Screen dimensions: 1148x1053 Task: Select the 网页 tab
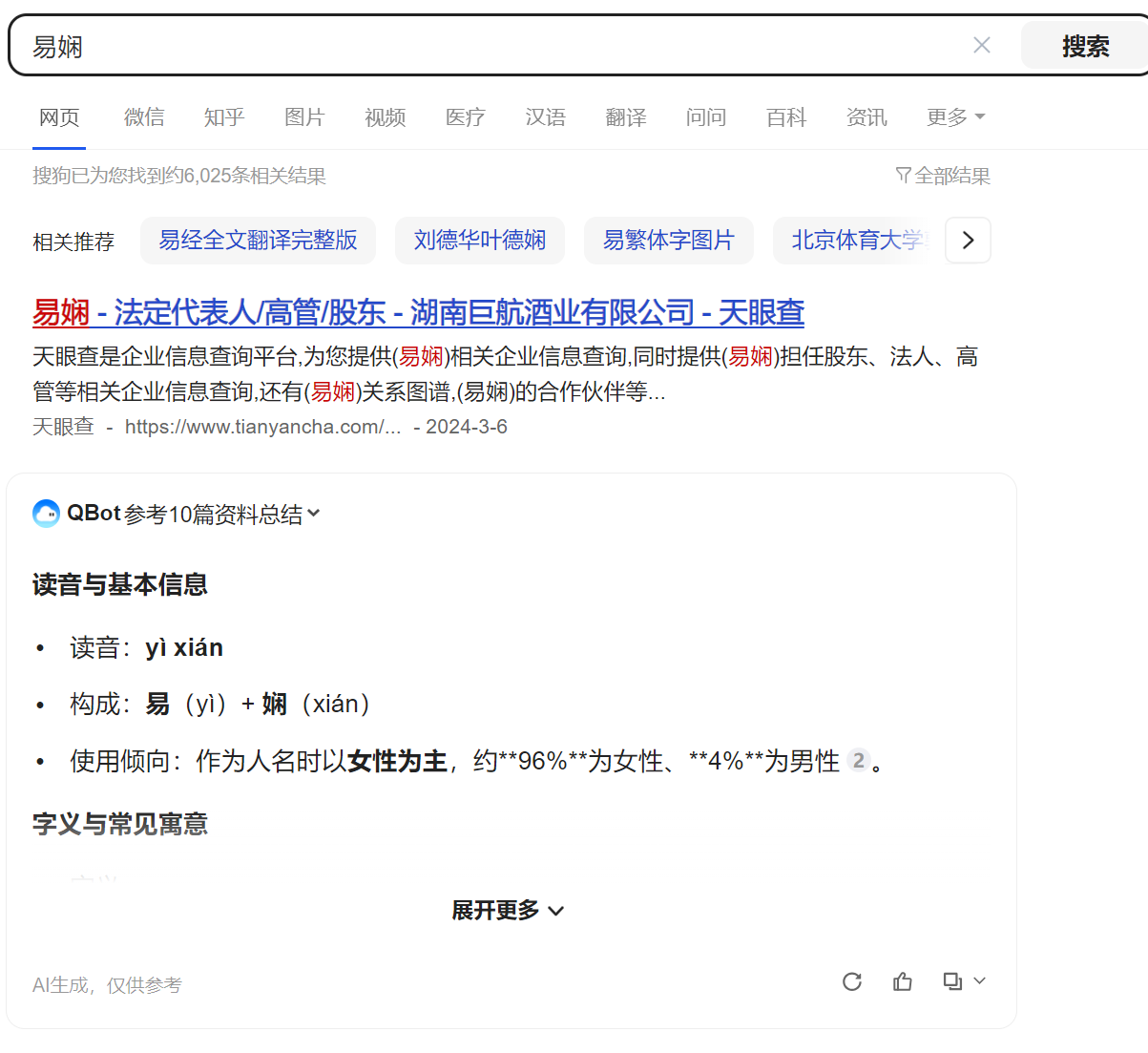(x=59, y=117)
